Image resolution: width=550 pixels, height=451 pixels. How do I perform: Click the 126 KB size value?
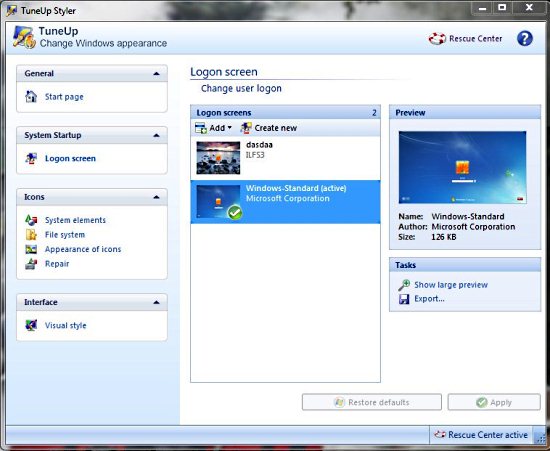[444, 237]
